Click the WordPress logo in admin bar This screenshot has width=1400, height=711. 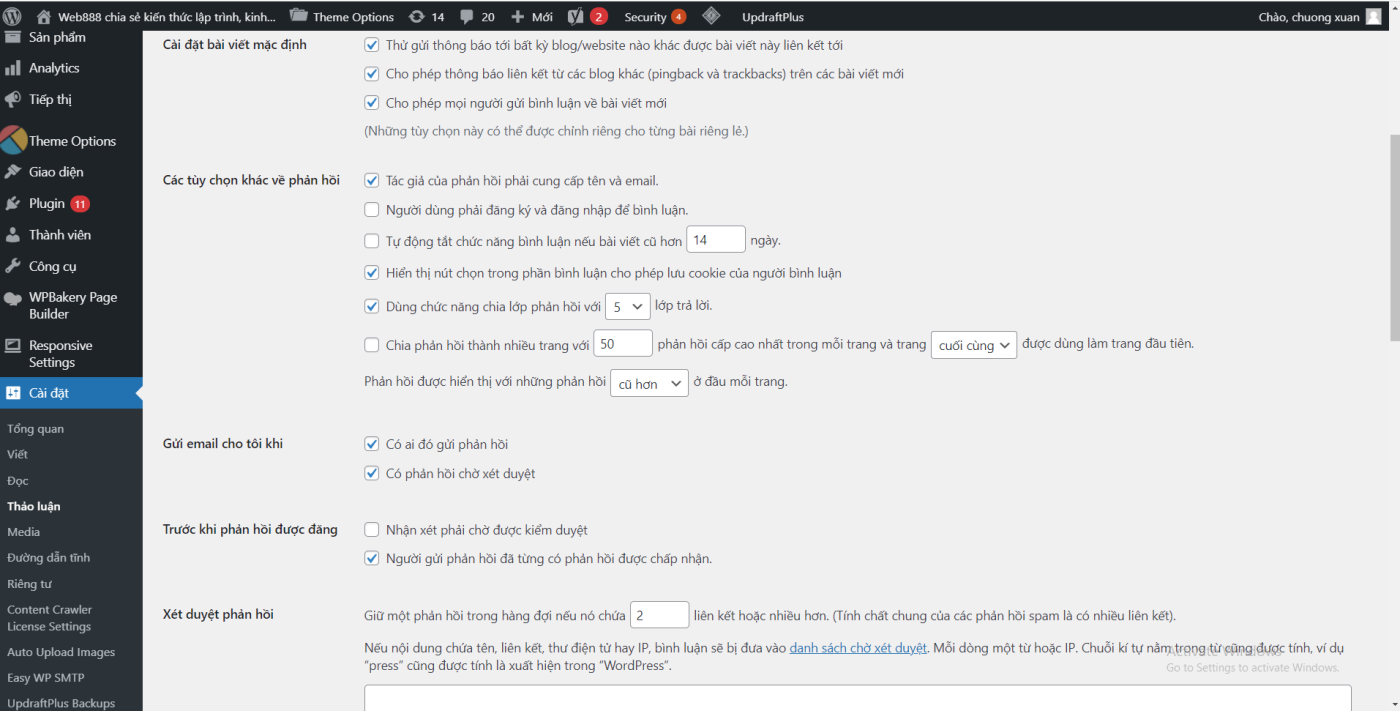pos(13,16)
